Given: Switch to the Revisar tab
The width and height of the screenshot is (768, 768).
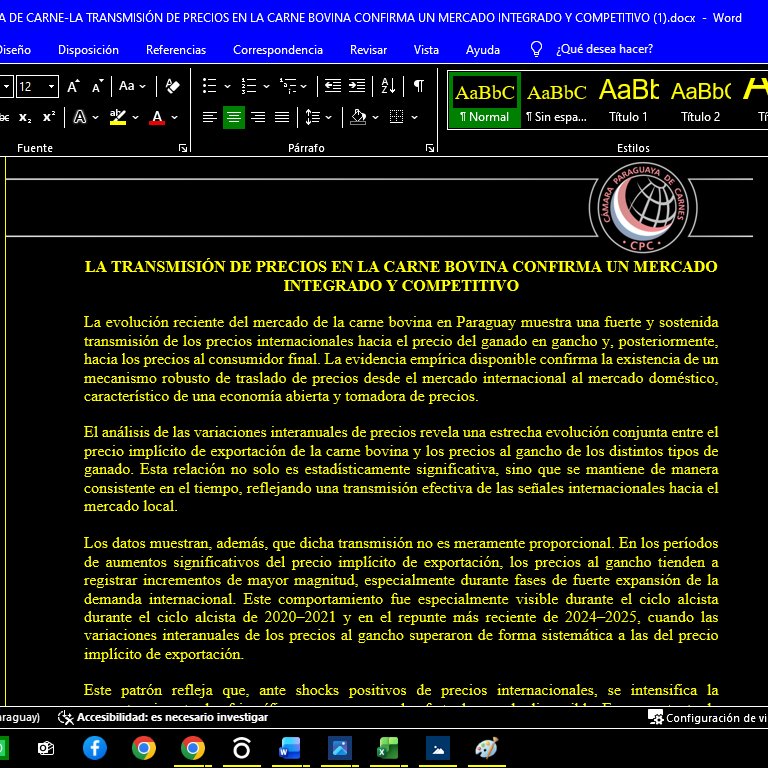Looking at the screenshot, I should 368,50.
